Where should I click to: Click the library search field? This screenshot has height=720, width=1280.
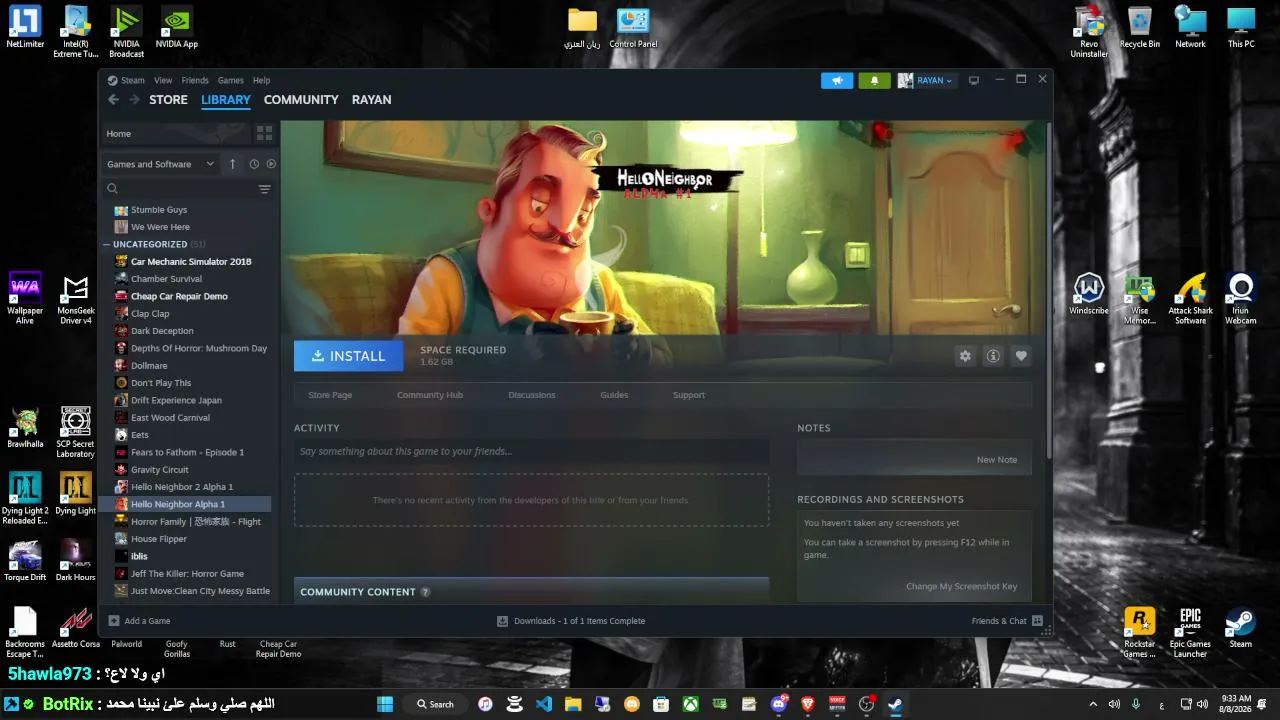pyautogui.click(x=180, y=189)
